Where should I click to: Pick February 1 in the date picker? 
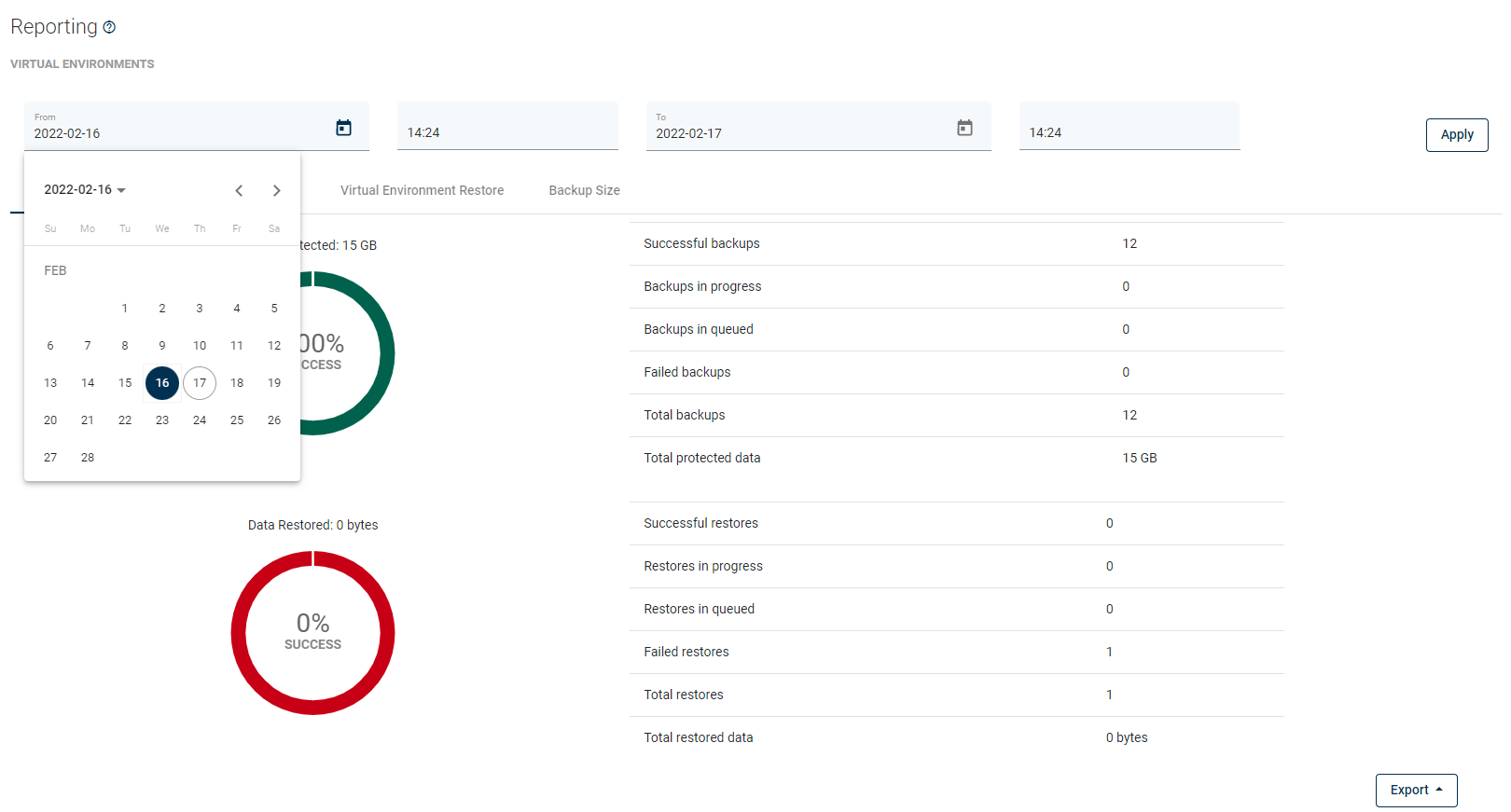[125, 309]
